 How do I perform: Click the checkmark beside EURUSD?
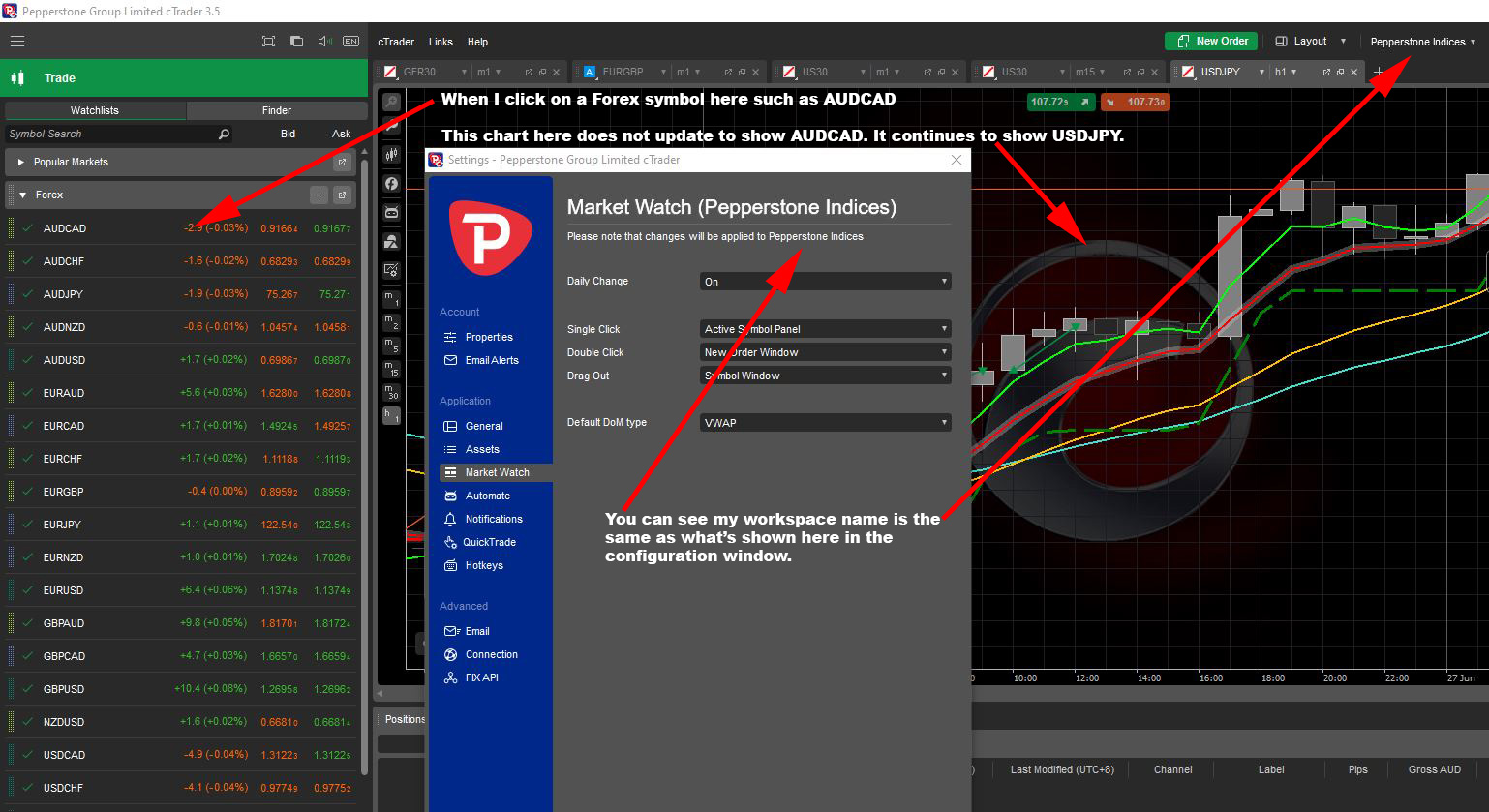coord(28,590)
